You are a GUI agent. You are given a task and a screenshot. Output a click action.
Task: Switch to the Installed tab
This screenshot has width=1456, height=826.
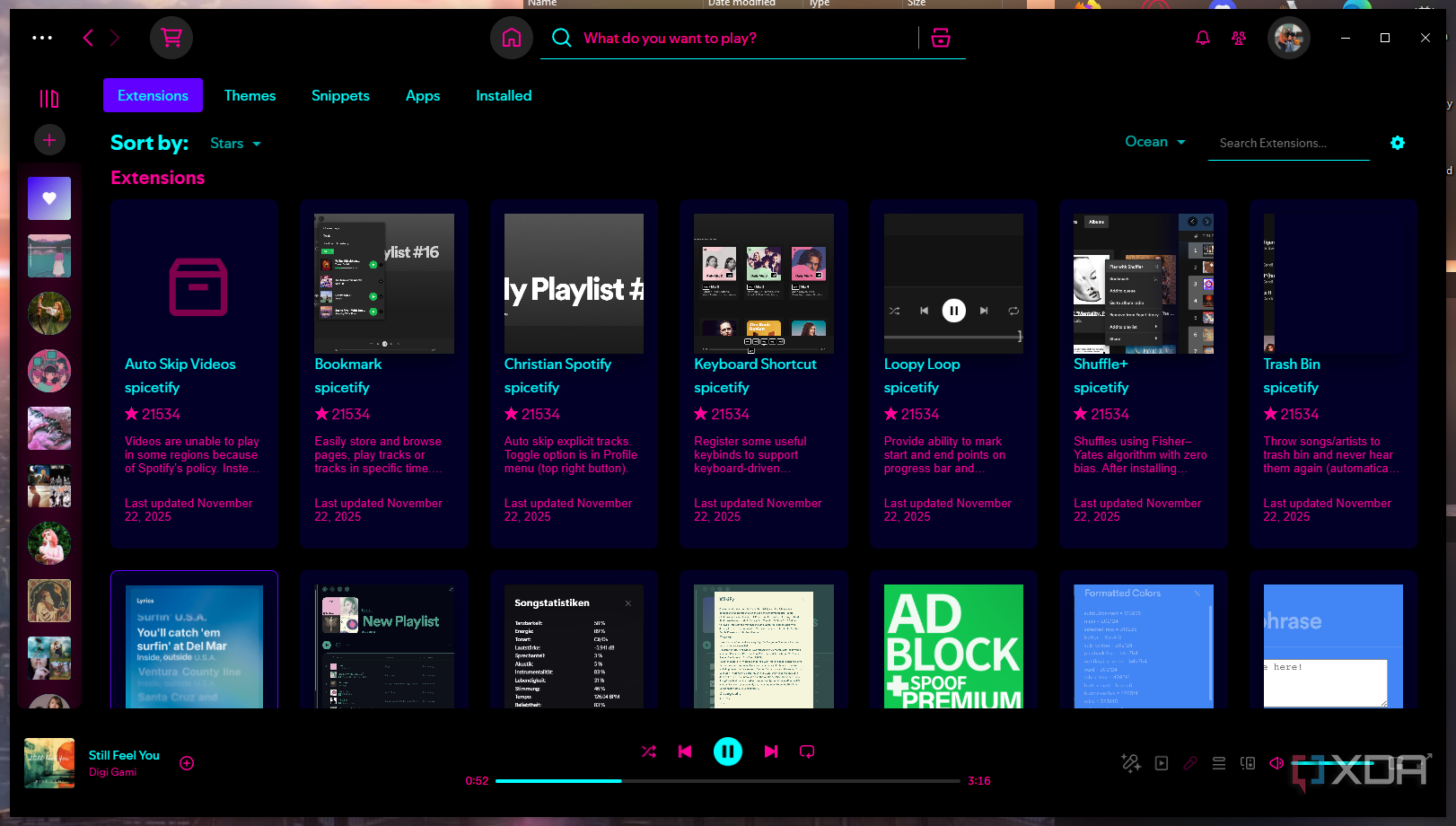504,95
